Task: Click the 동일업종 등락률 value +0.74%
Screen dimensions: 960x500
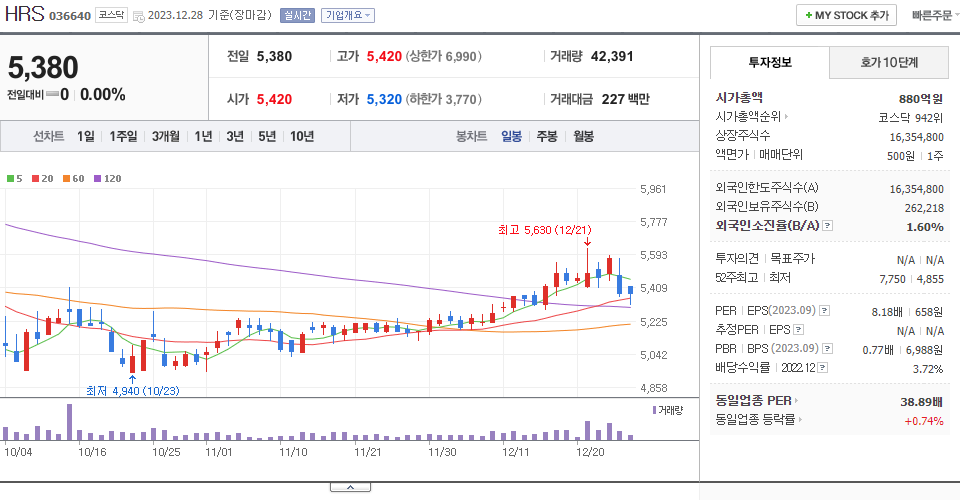Action: [x=924, y=421]
